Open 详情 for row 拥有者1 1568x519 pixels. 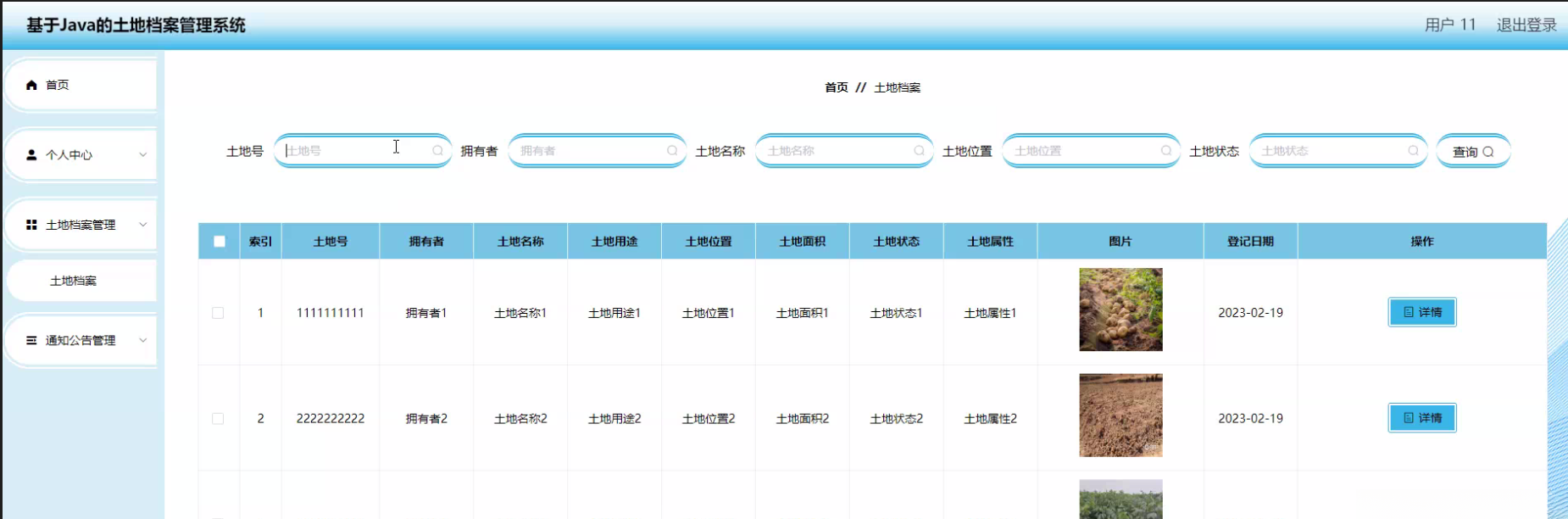(1422, 312)
